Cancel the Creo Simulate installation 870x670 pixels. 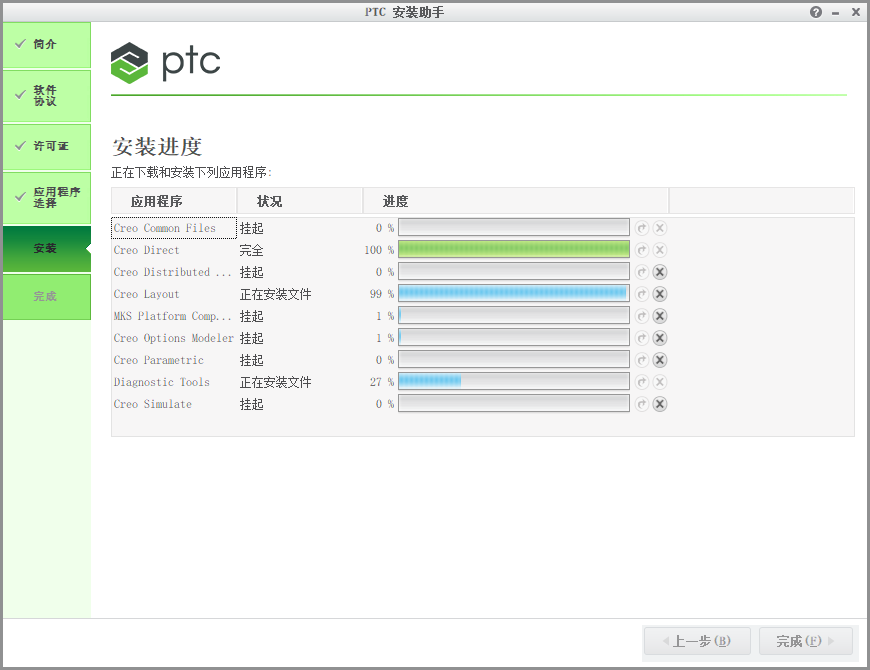(660, 404)
